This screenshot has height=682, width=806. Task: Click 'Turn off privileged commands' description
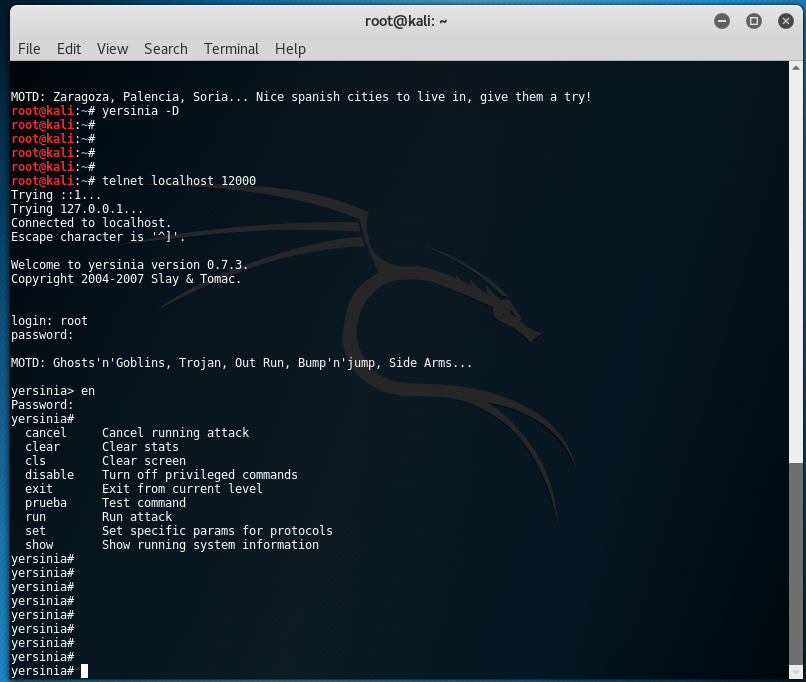199,474
